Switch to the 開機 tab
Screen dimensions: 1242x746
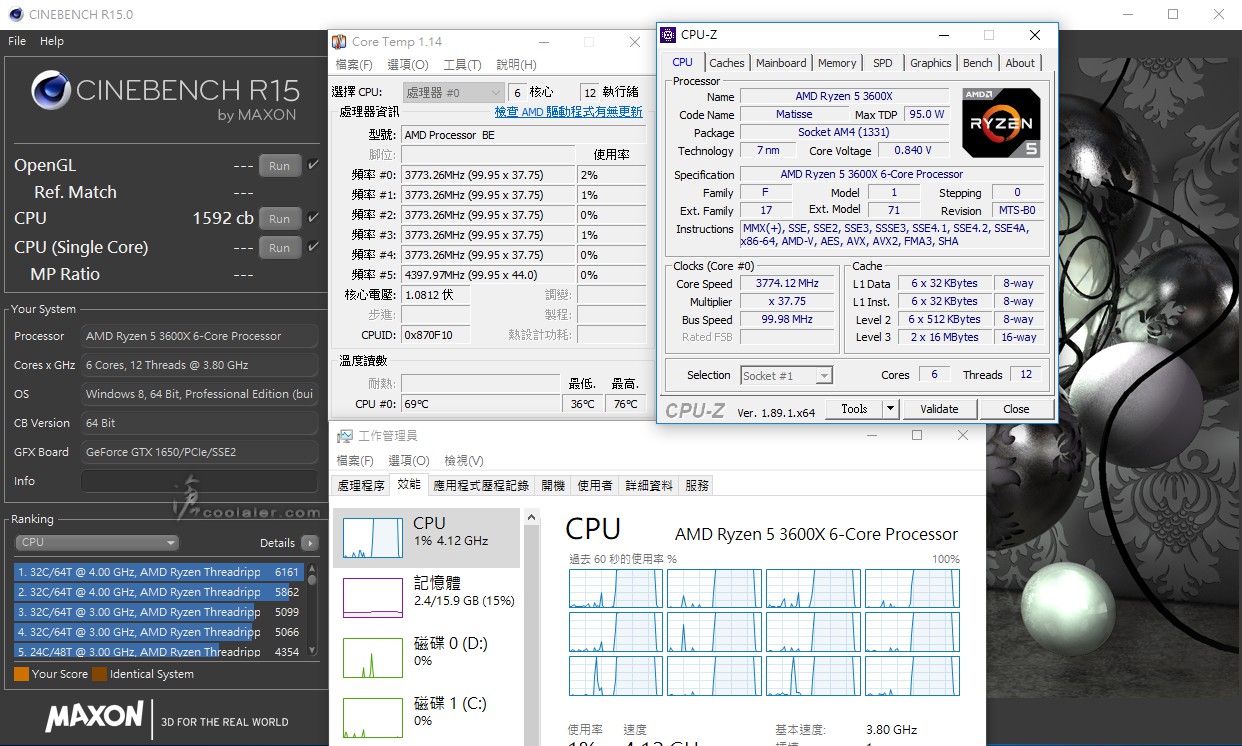pyautogui.click(x=553, y=486)
